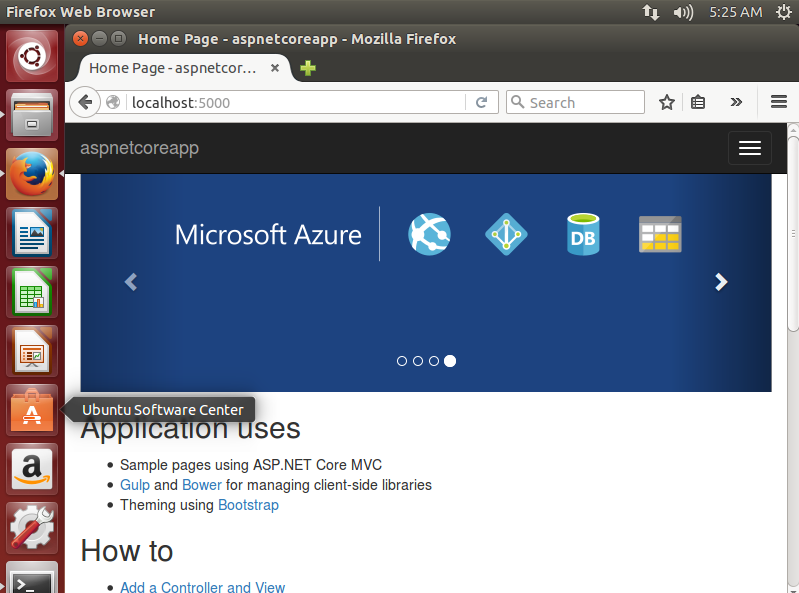Open System Settings wrench and gear icon
This screenshot has width=799, height=593.
pos(32,529)
